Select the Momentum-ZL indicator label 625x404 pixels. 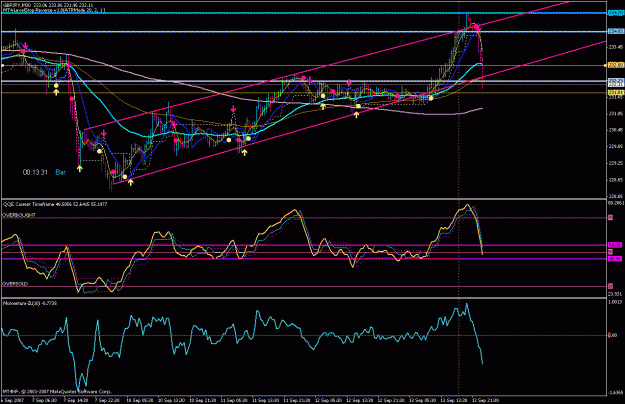(x=30, y=303)
